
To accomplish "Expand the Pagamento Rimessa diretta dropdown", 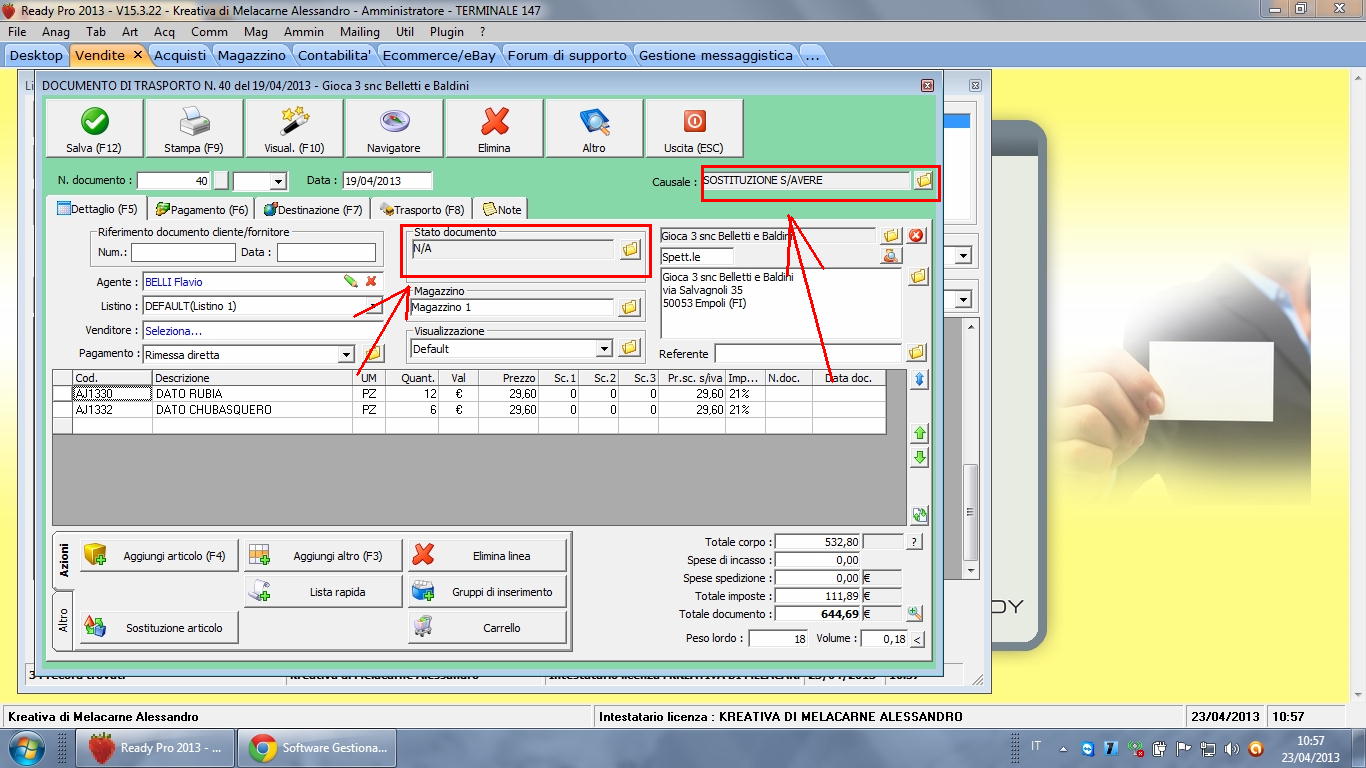I will [x=346, y=355].
